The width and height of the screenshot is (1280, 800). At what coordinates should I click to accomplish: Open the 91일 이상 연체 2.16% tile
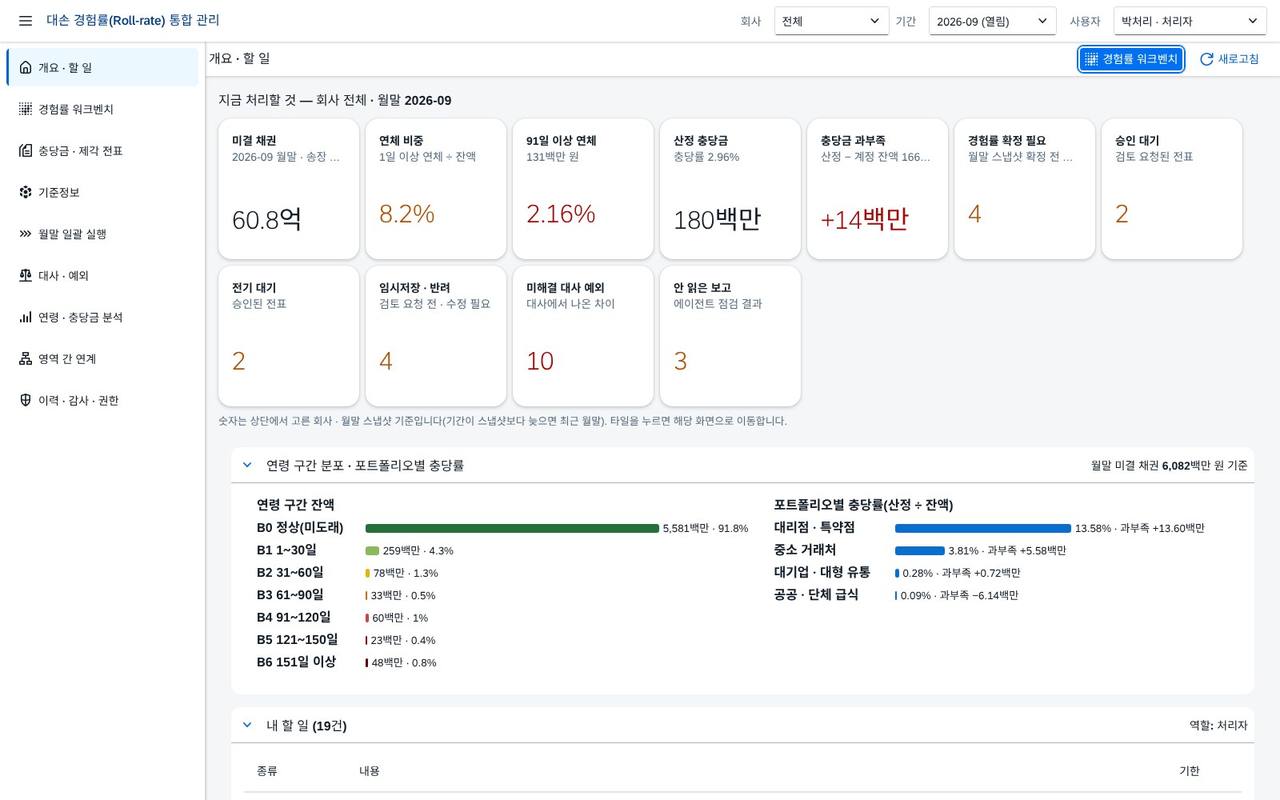click(583, 189)
